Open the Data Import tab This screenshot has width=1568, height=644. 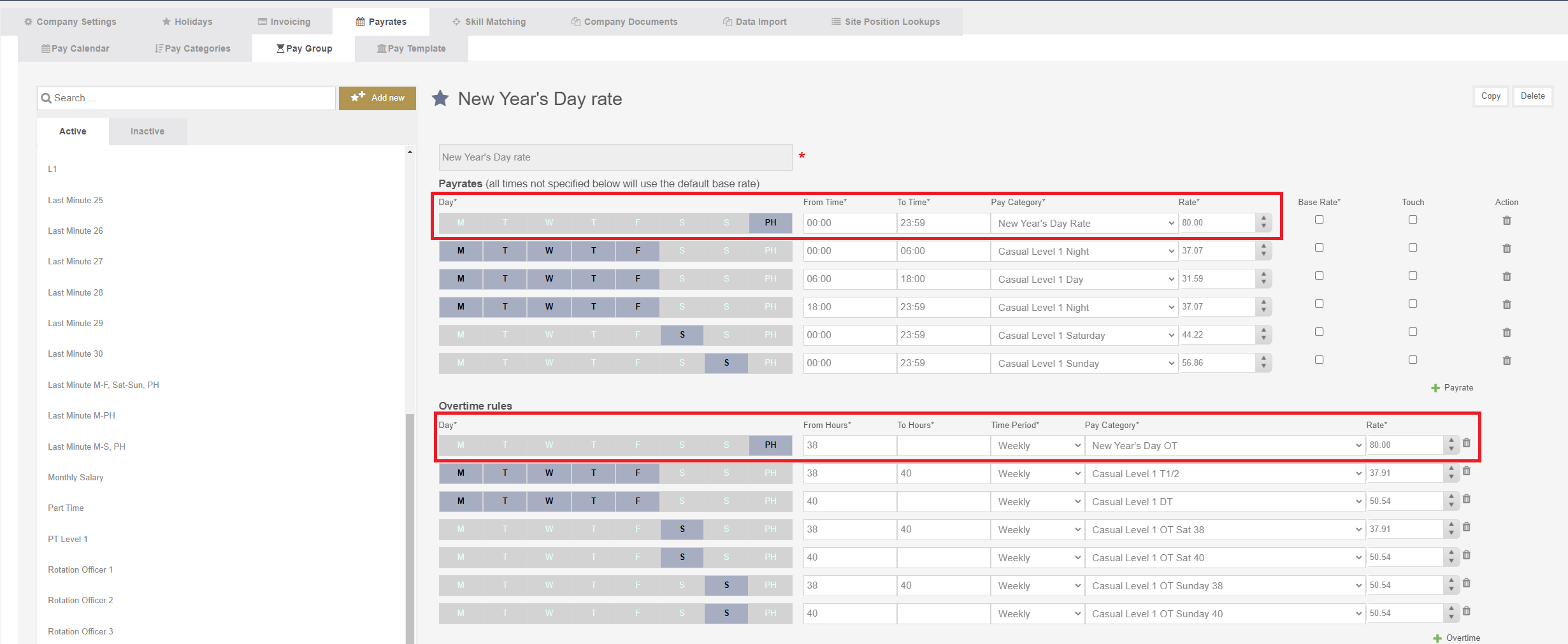pos(754,22)
